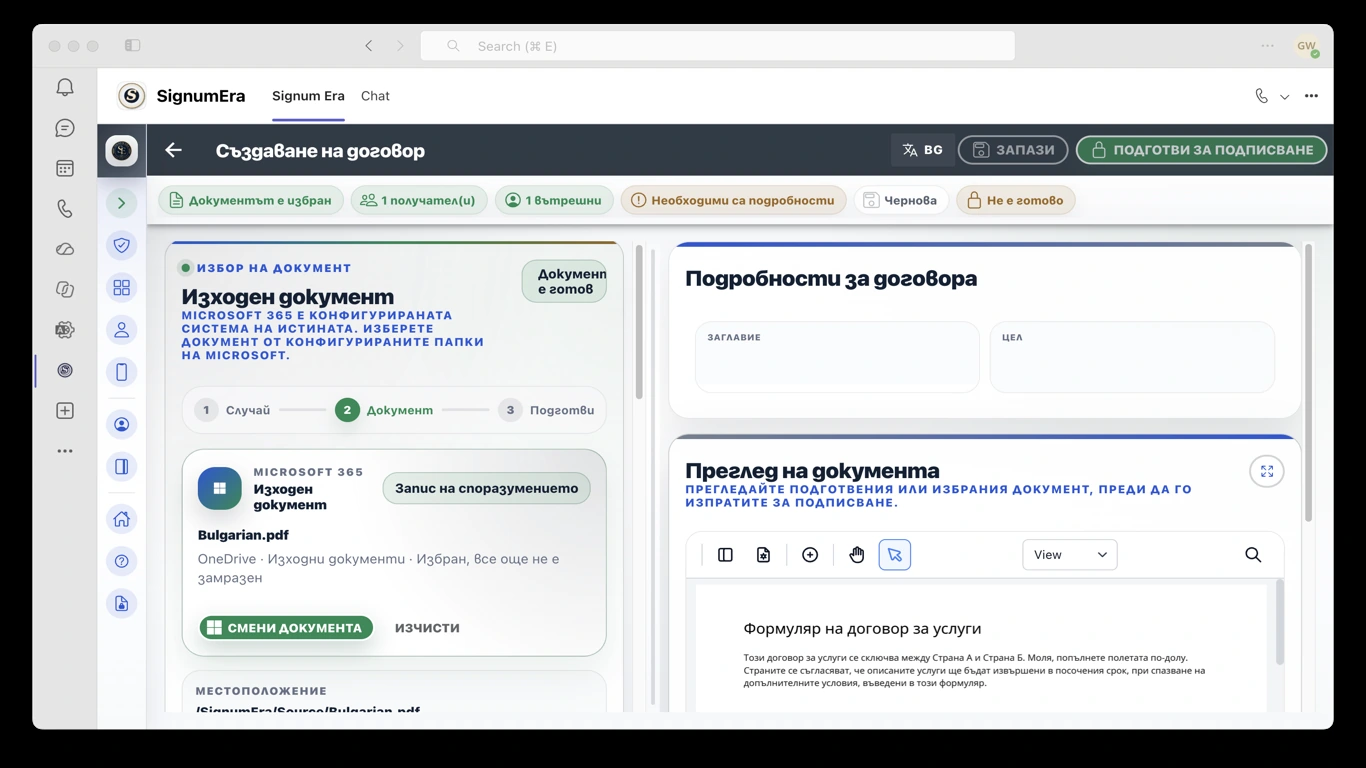This screenshot has height=768, width=1366.
Task: Open the Copilot icon in Teams sidebar
Action: (65, 289)
